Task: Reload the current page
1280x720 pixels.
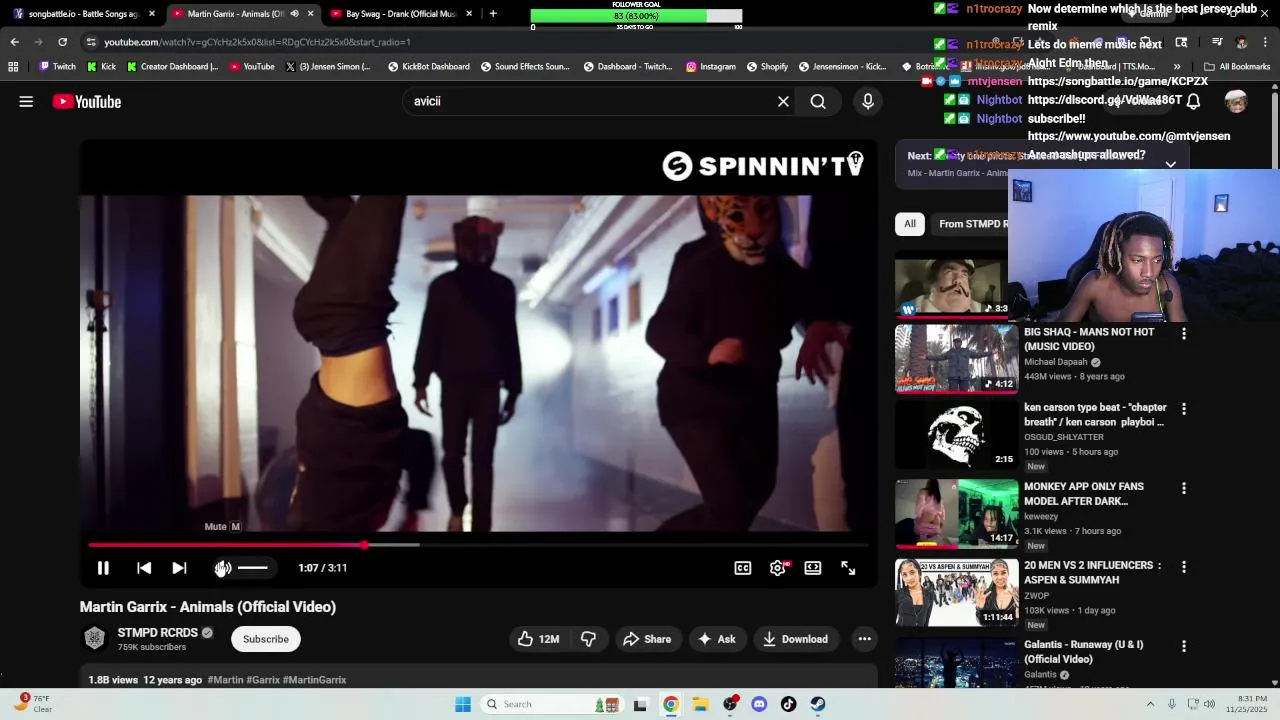Action: [62, 42]
